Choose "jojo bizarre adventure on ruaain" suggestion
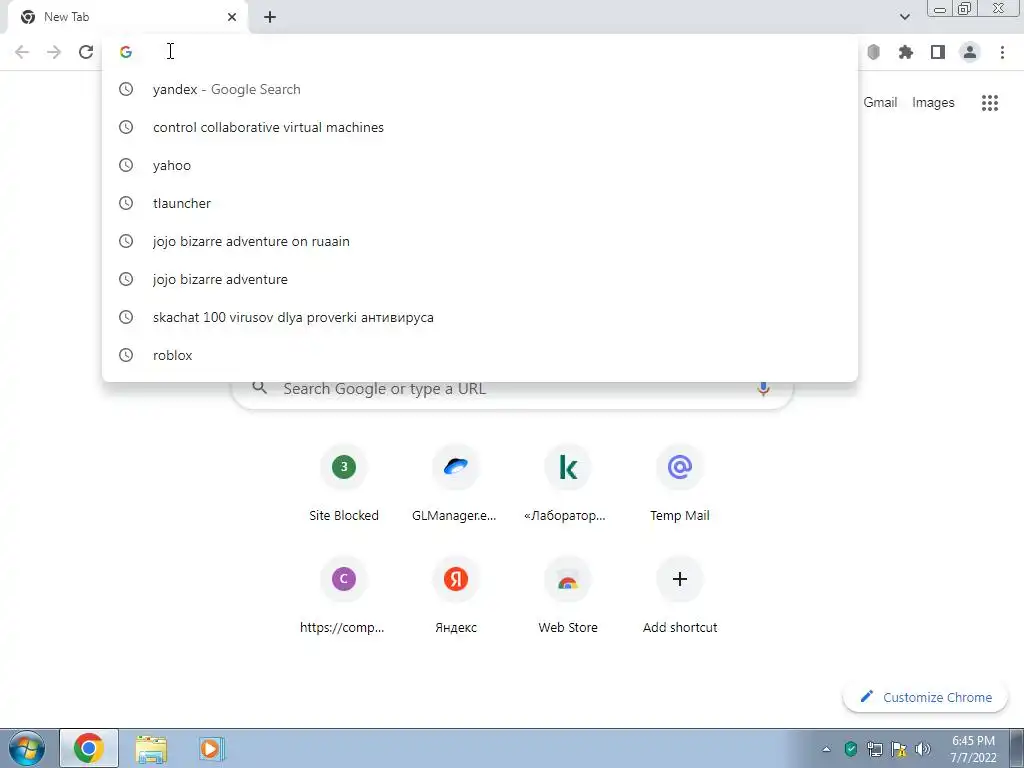Viewport: 1024px width, 768px height. (480, 241)
